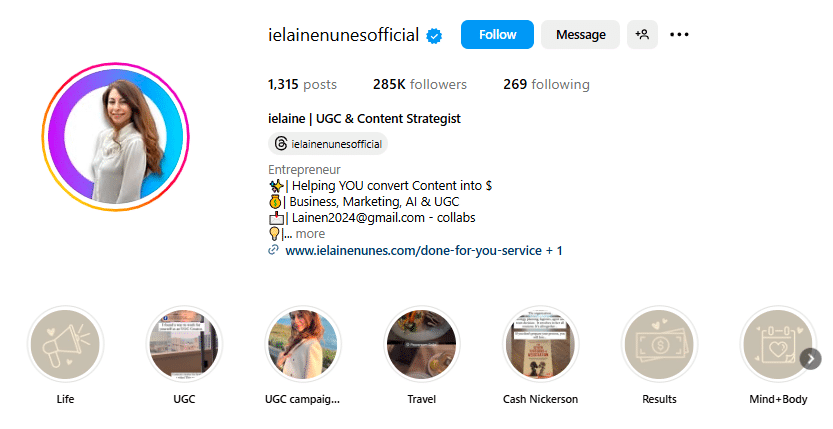The height and width of the screenshot is (429, 833).
Task: Open the profile picture story
Action: tap(116, 137)
